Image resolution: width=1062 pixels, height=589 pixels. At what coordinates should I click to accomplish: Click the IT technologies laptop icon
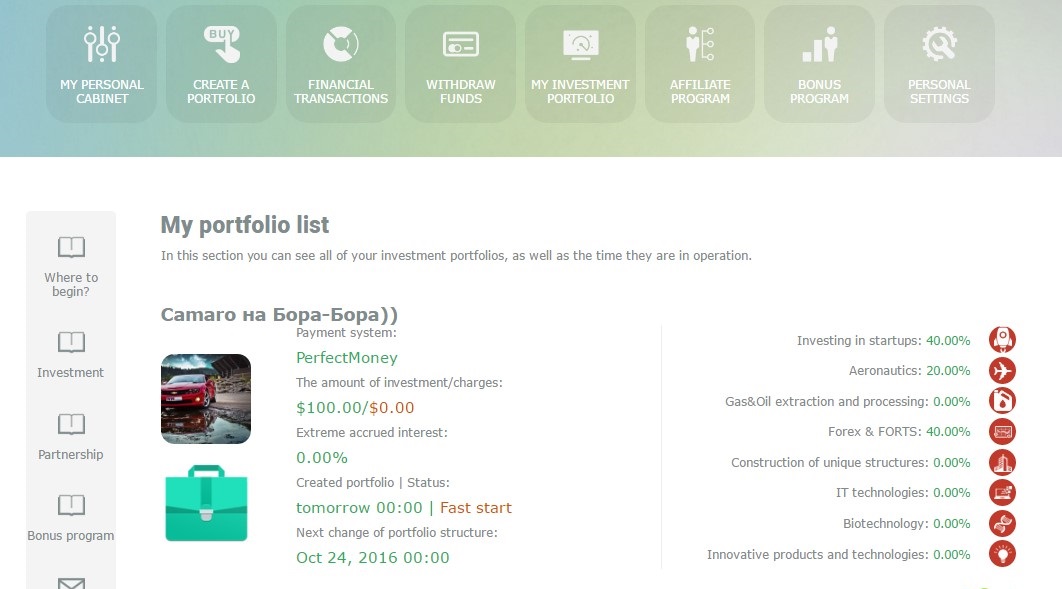[1002, 493]
